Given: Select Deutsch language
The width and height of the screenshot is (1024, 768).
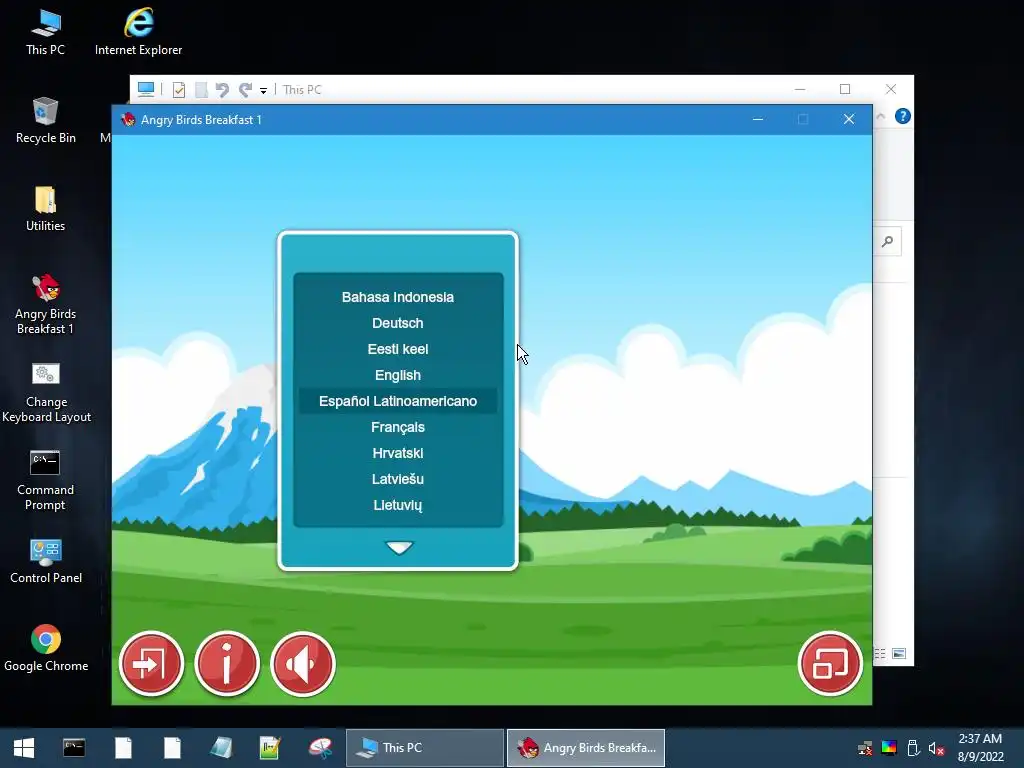Looking at the screenshot, I should click(398, 323).
